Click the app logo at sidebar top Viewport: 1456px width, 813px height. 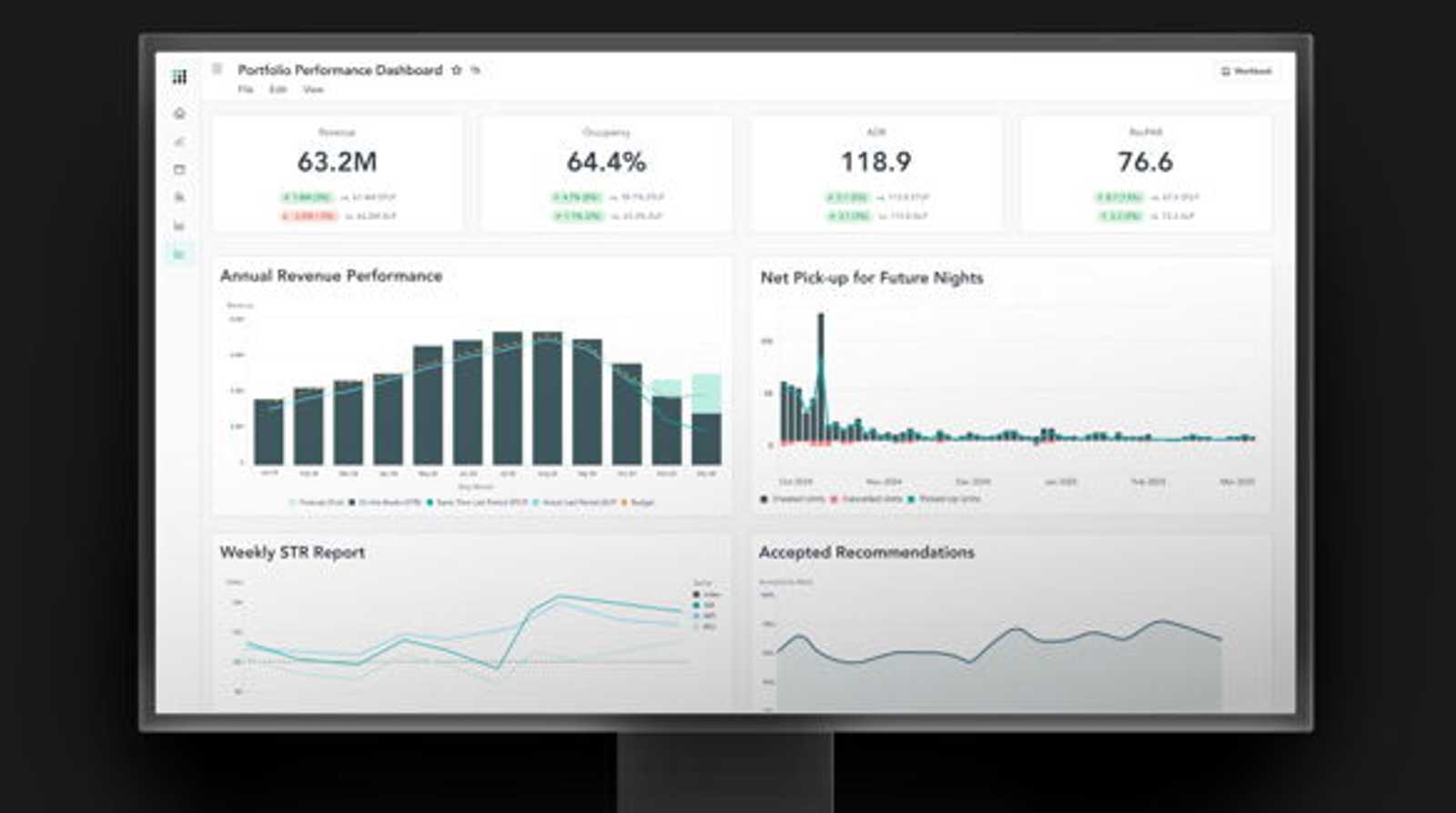[179, 76]
